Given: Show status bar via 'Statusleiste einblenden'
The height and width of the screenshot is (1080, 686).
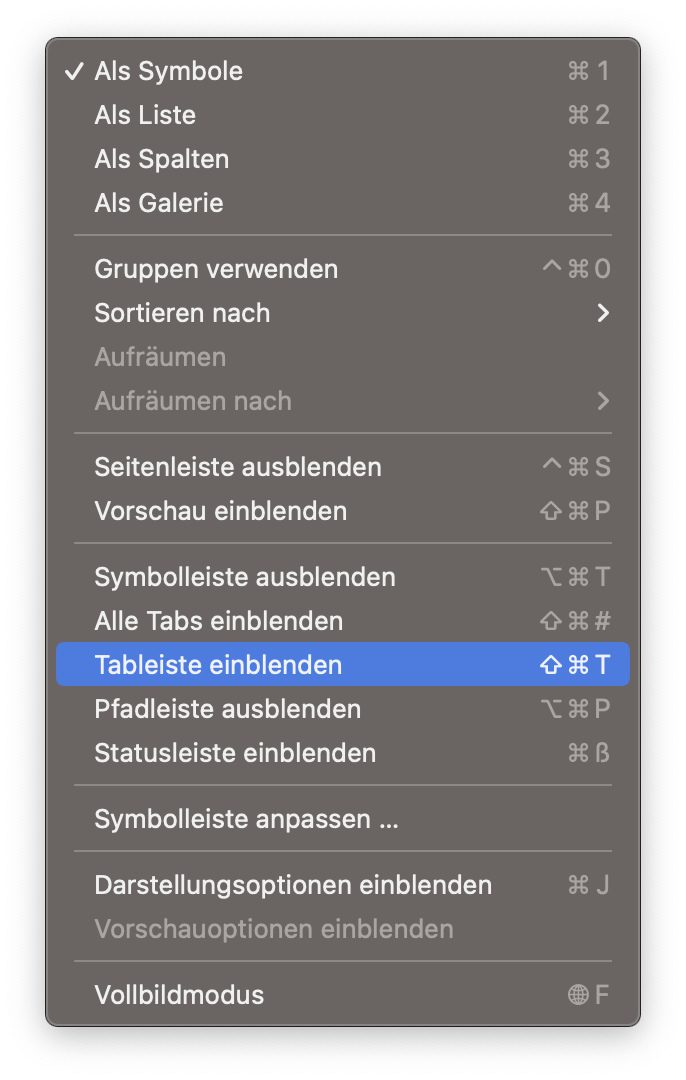Looking at the screenshot, I should (235, 753).
